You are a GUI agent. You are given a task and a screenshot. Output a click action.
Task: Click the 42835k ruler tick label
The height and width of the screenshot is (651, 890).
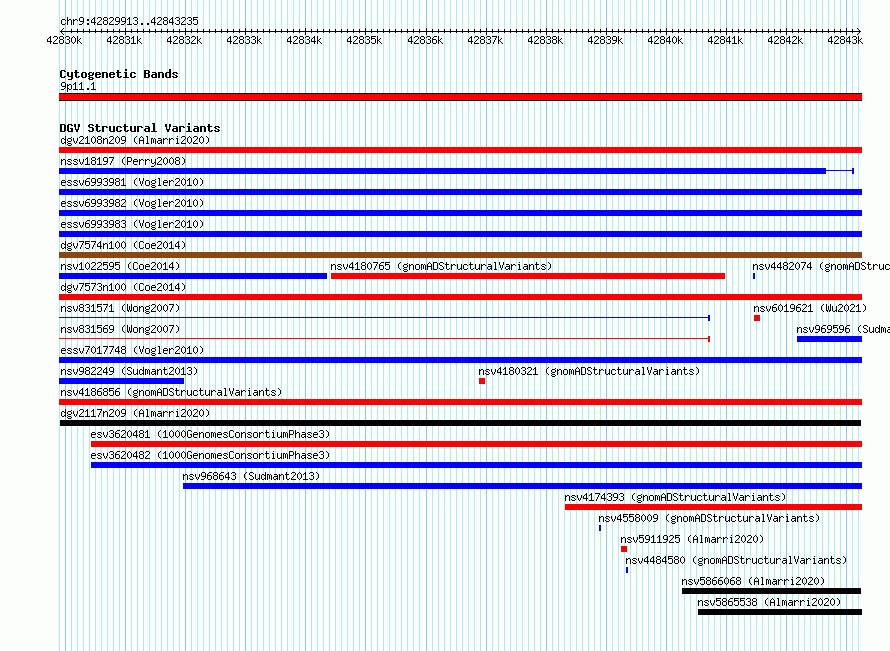(x=364, y=40)
